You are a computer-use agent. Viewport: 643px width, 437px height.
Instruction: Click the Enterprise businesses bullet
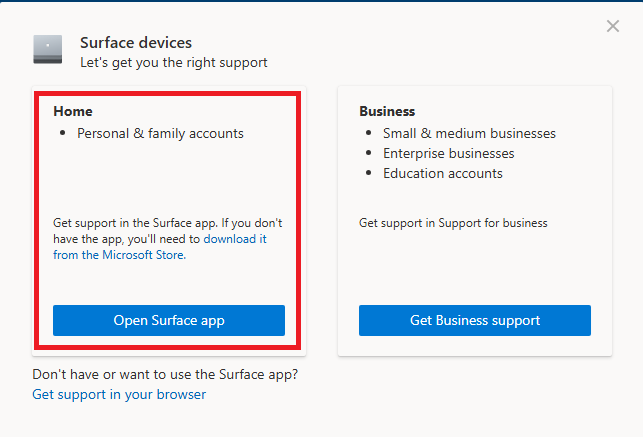[448, 153]
